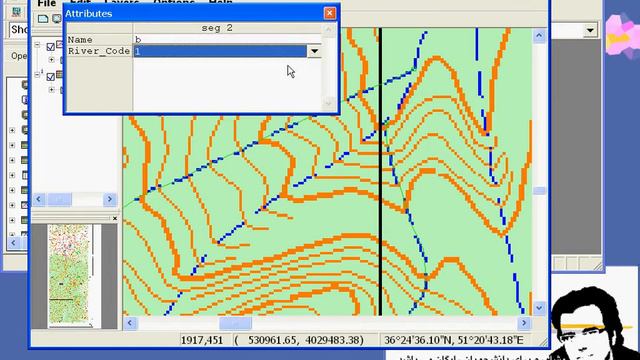The width and height of the screenshot is (640, 360).
Task: Open the dropdown arrow in the background main window
Action: pyautogui.click(x=590, y=30)
